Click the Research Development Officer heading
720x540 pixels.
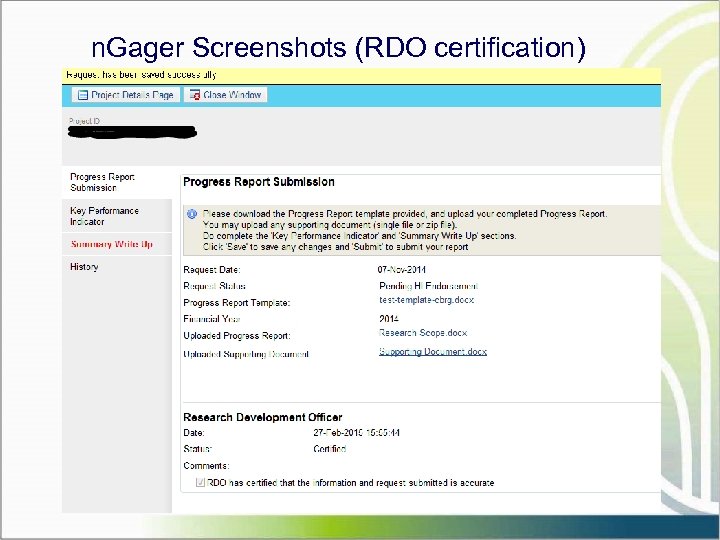pos(263,417)
